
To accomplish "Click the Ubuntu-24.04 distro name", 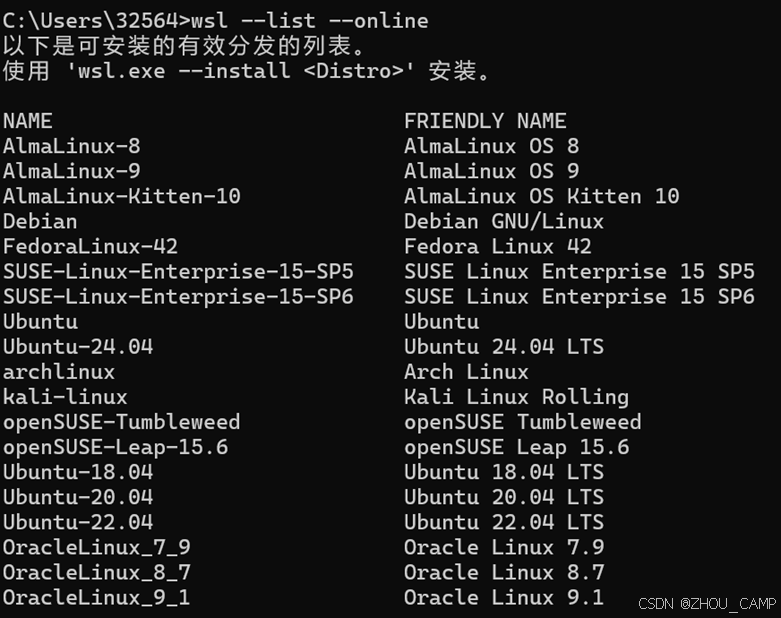I will tap(78, 347).
